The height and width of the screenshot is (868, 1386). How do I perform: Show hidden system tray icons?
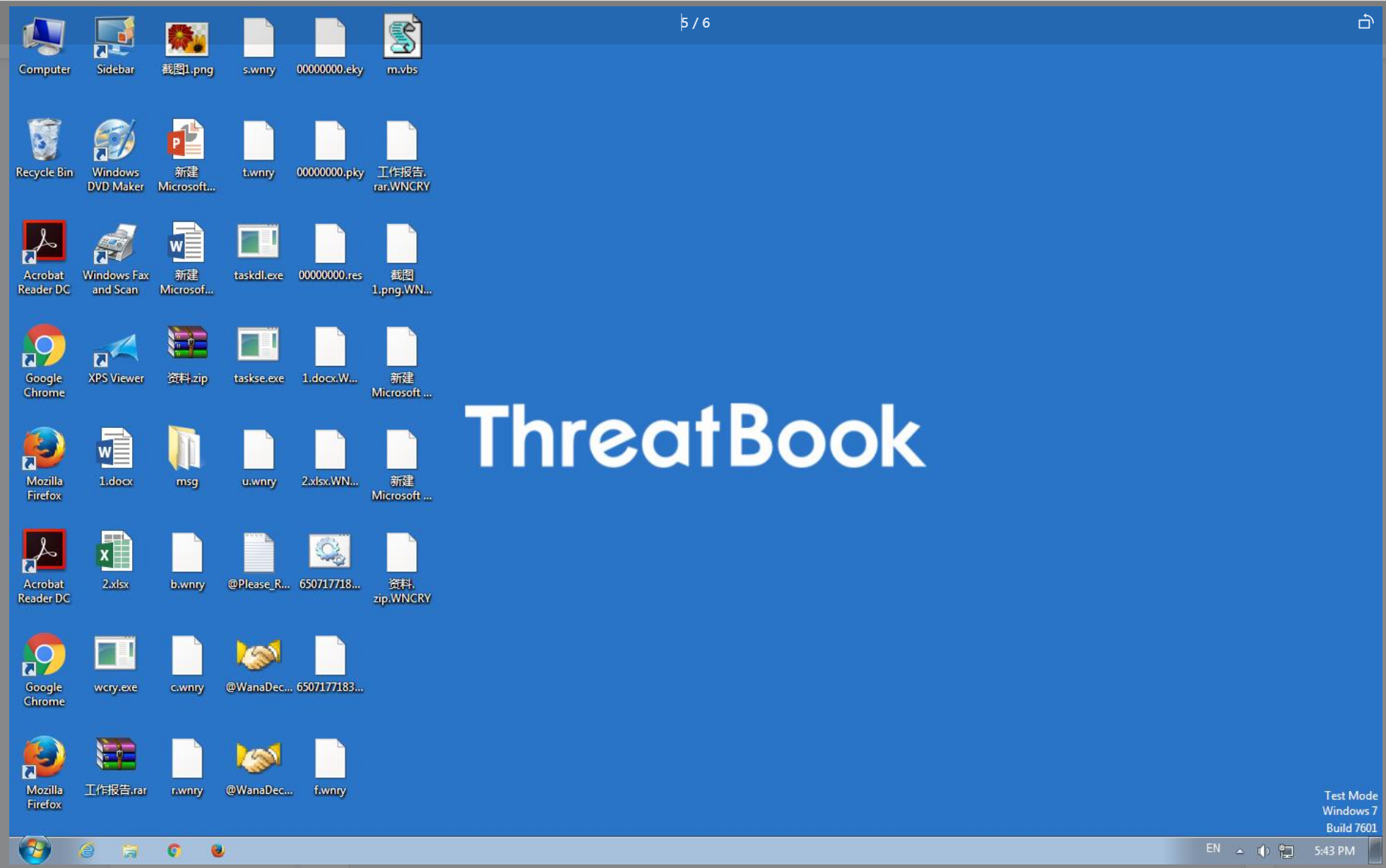click(x=1240, y=851)
